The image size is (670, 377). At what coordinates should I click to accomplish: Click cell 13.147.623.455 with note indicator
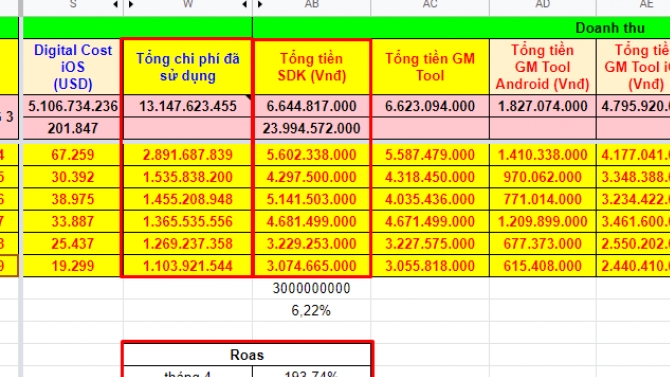click(x=188, y=106)
